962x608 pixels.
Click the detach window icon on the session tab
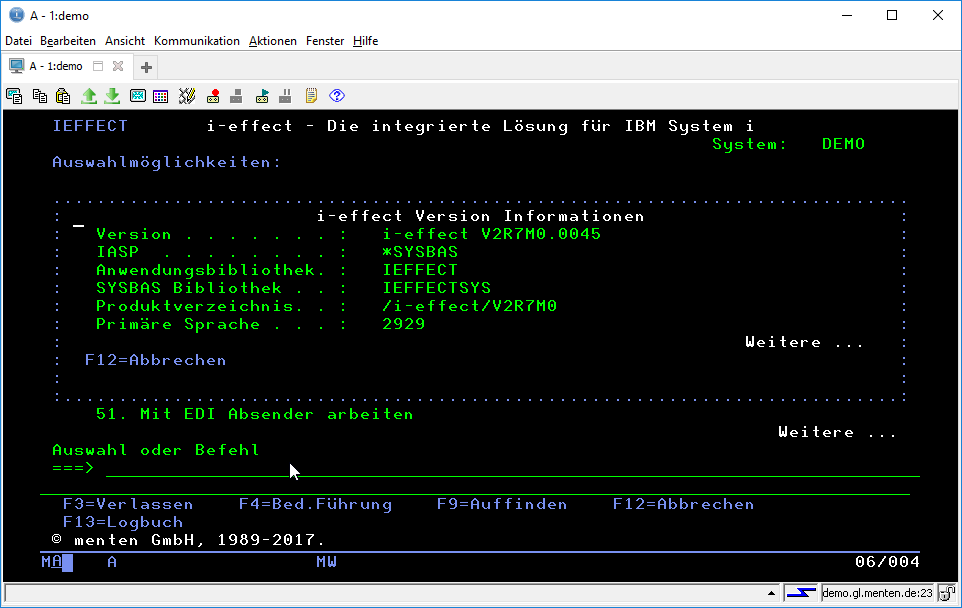(98, 66)
